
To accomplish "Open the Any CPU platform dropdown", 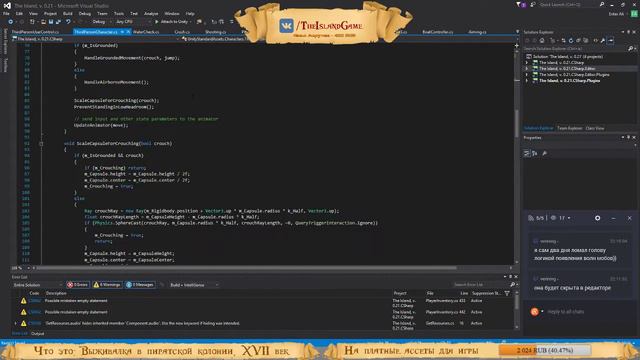I will pyautogui.click(x=133, y=22).
